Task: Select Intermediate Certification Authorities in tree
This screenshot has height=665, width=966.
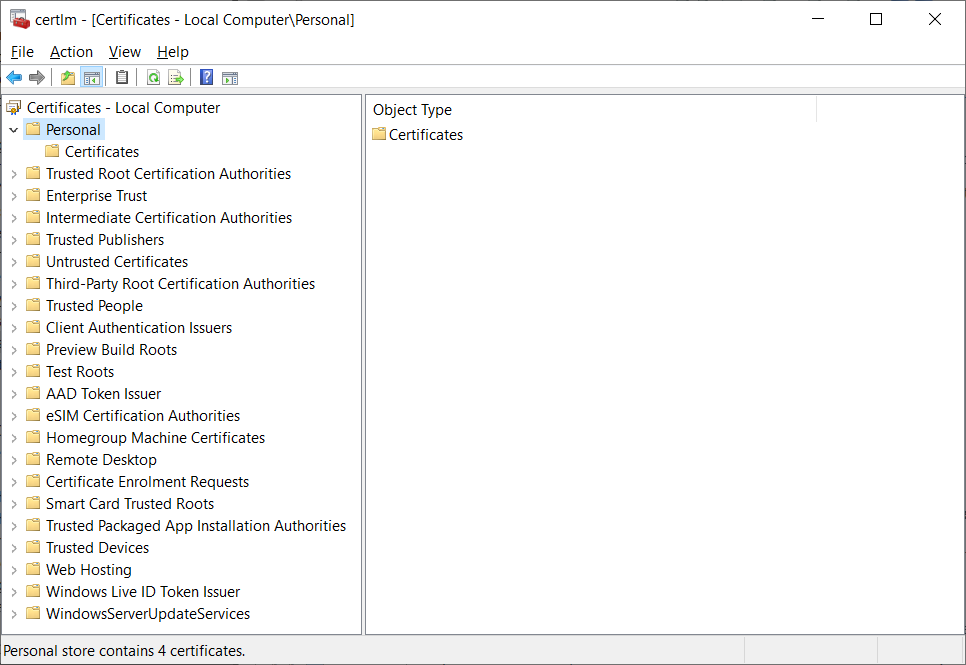Action: pos(168,218)
